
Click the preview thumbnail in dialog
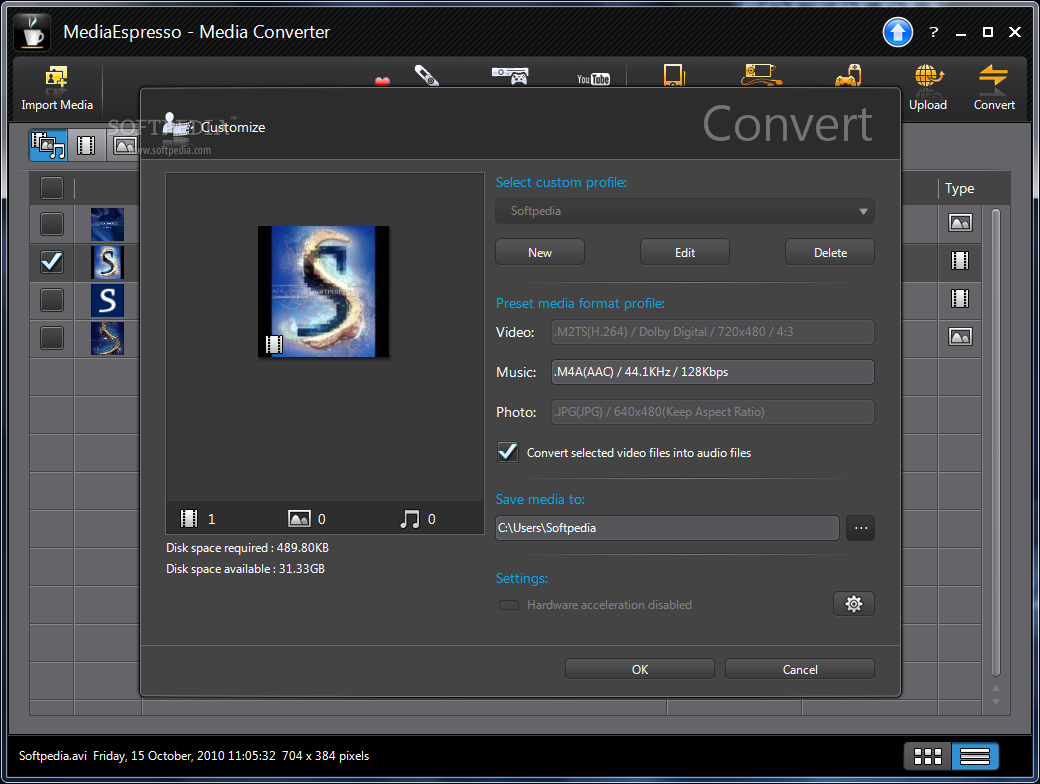[324, 292]
